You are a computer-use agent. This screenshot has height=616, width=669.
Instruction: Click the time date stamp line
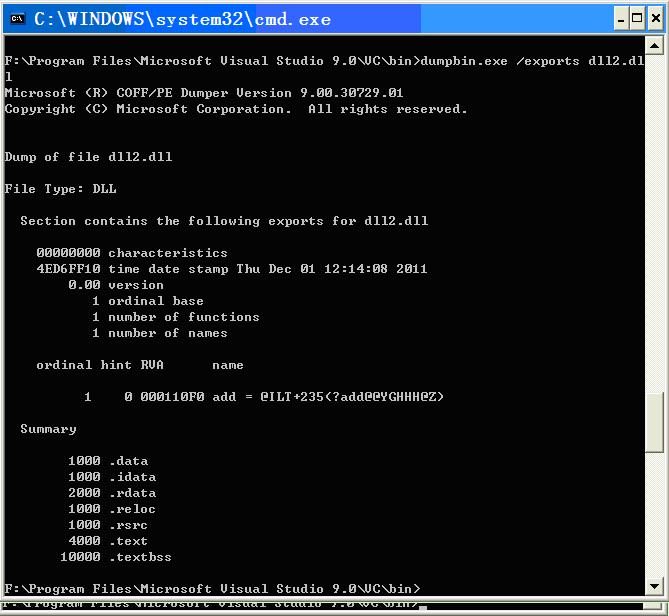click(x=232, y=269)
